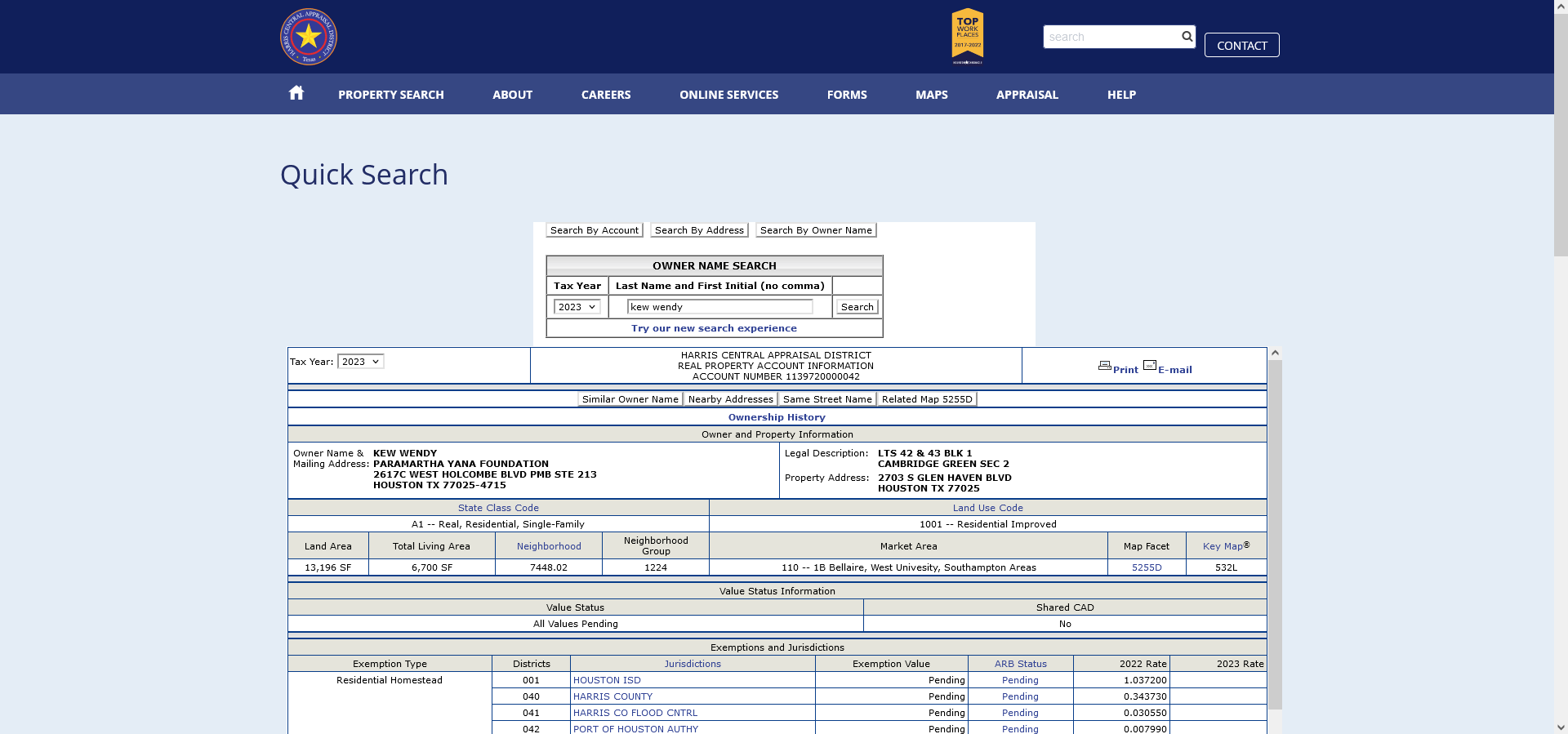Open the HARRIS CO FLOOD CNTRL link
The image size is (1568, 734).
pyautogui.click(x=635, y=713)
